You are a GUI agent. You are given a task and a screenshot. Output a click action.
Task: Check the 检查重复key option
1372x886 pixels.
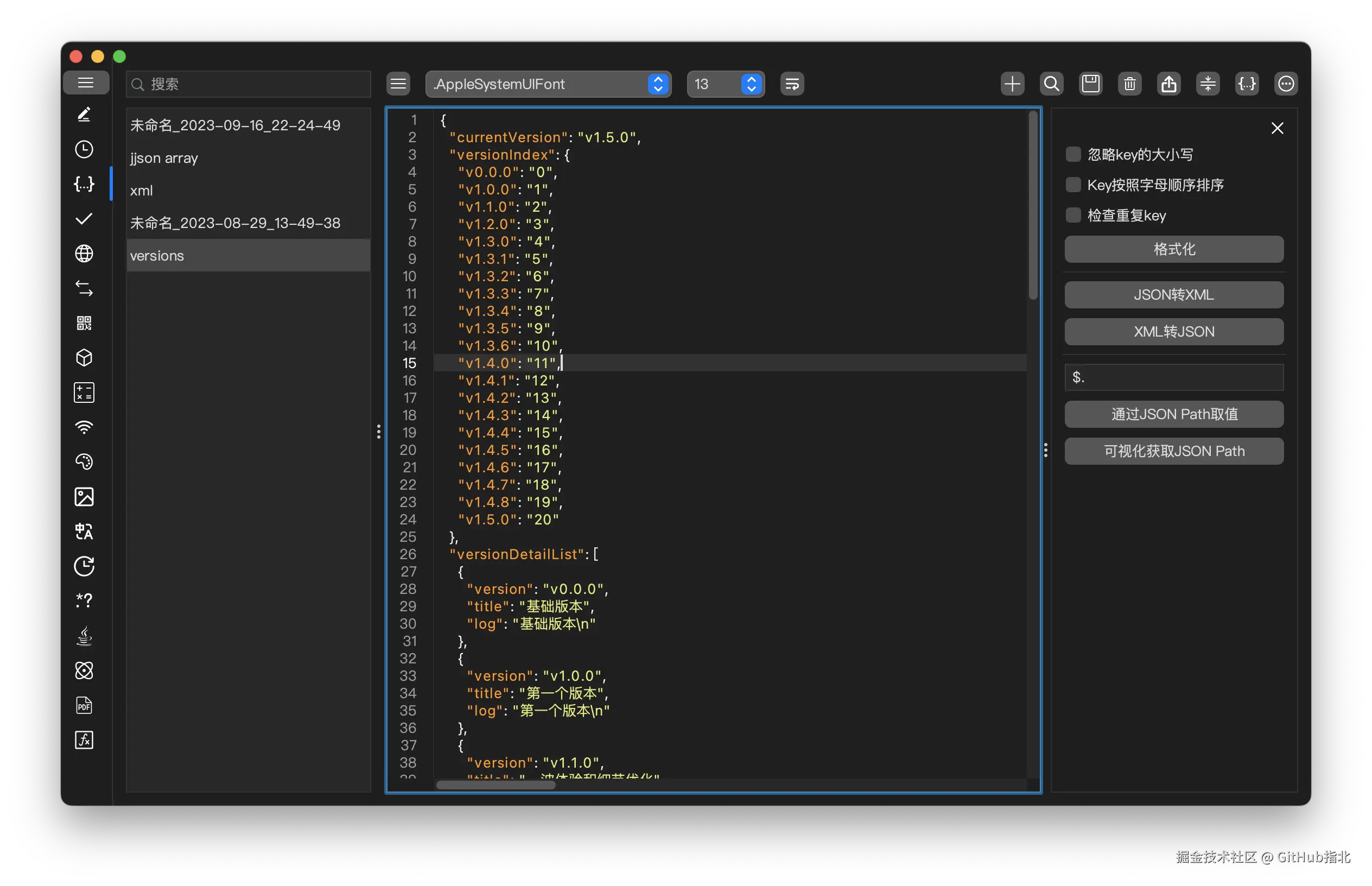(1073, 215)
